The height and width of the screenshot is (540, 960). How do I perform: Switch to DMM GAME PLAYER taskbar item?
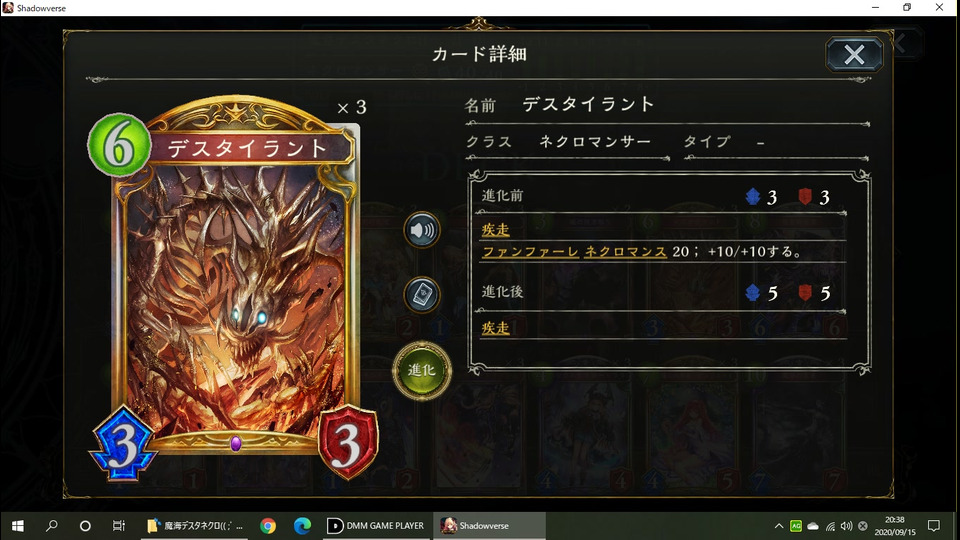point(375,526)
